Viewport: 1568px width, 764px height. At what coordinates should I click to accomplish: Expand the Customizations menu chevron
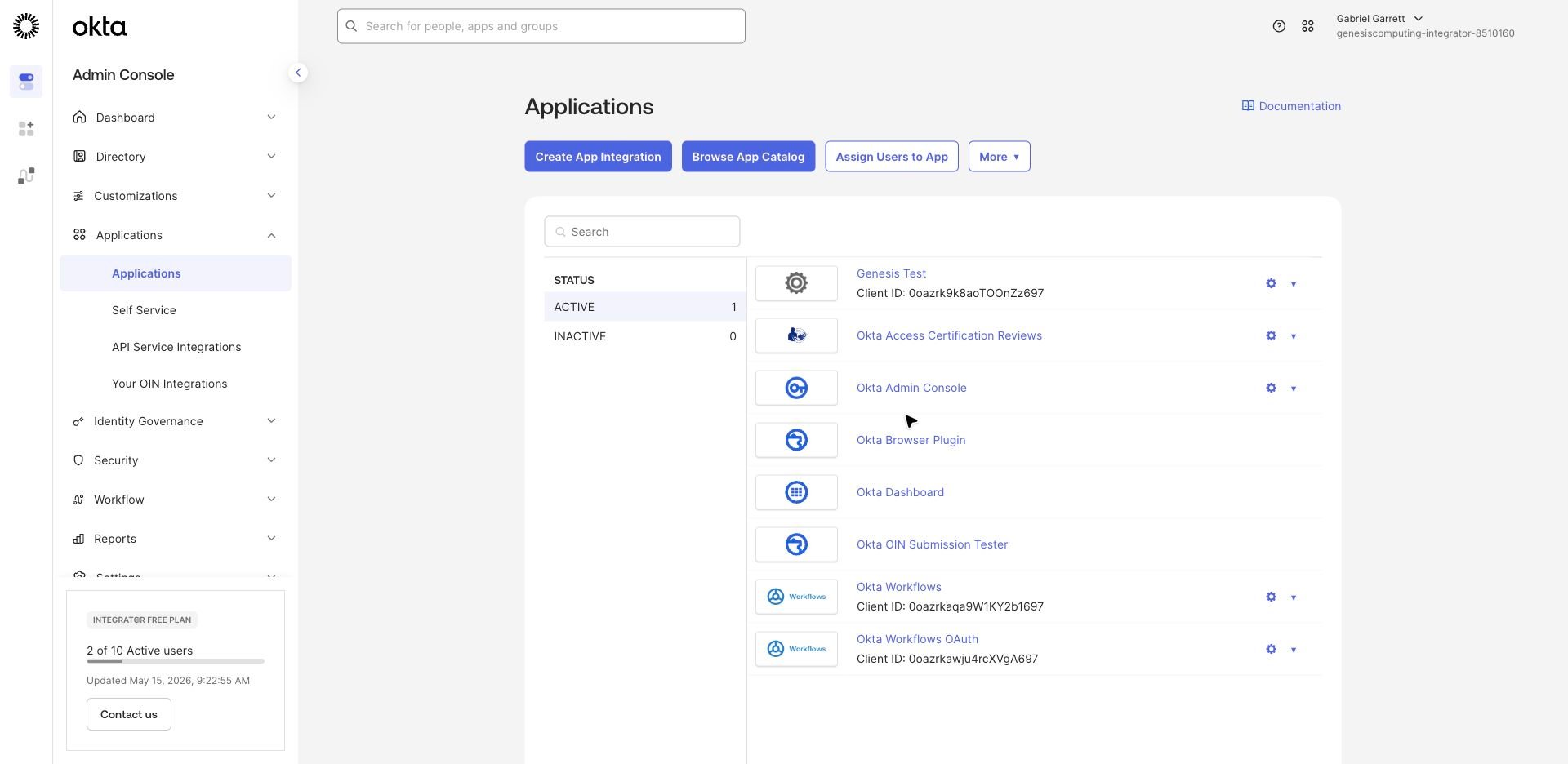tap(271, 195)
